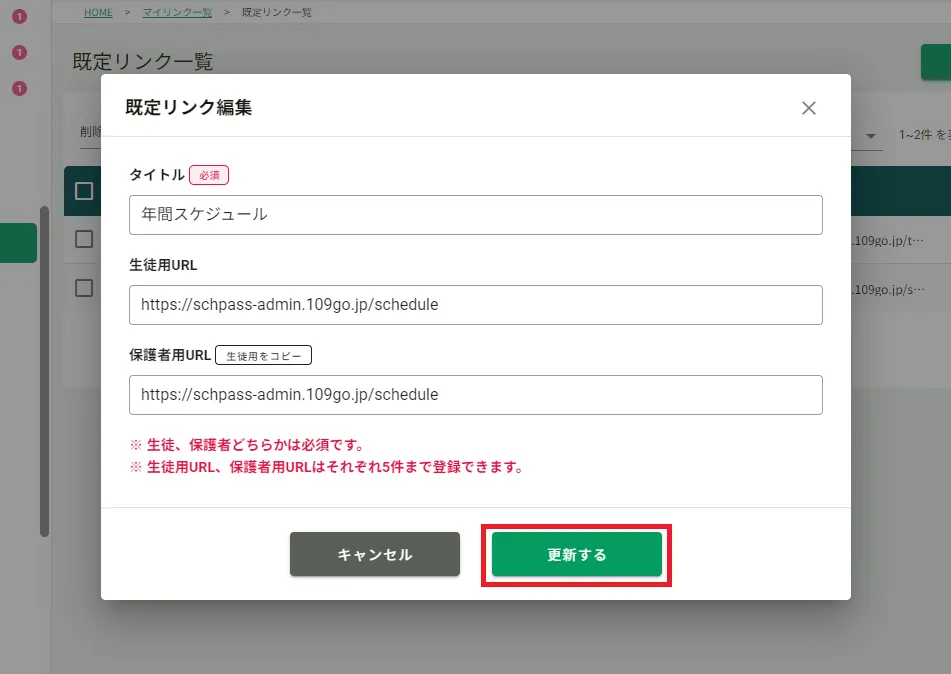Click the sidebar vertical scrollbar
The image size is (951, 674).
(x=44, y=371)
